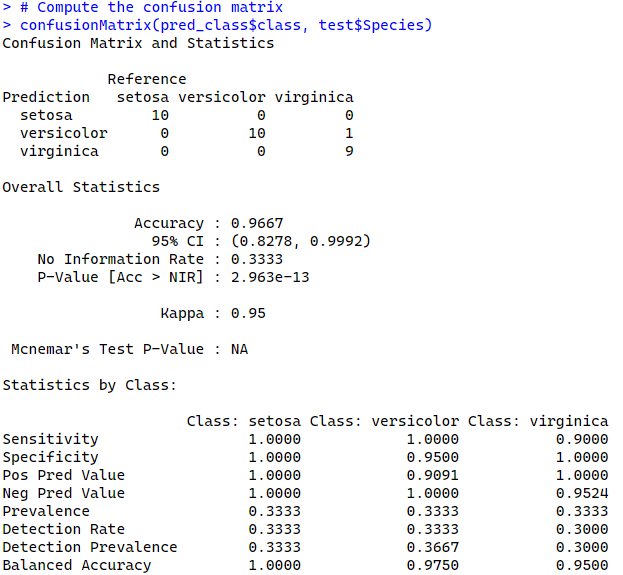The width and height of the screenshot is (623, 575).
Task: Click the 'Reference' column header label
Action: [147, 79]
